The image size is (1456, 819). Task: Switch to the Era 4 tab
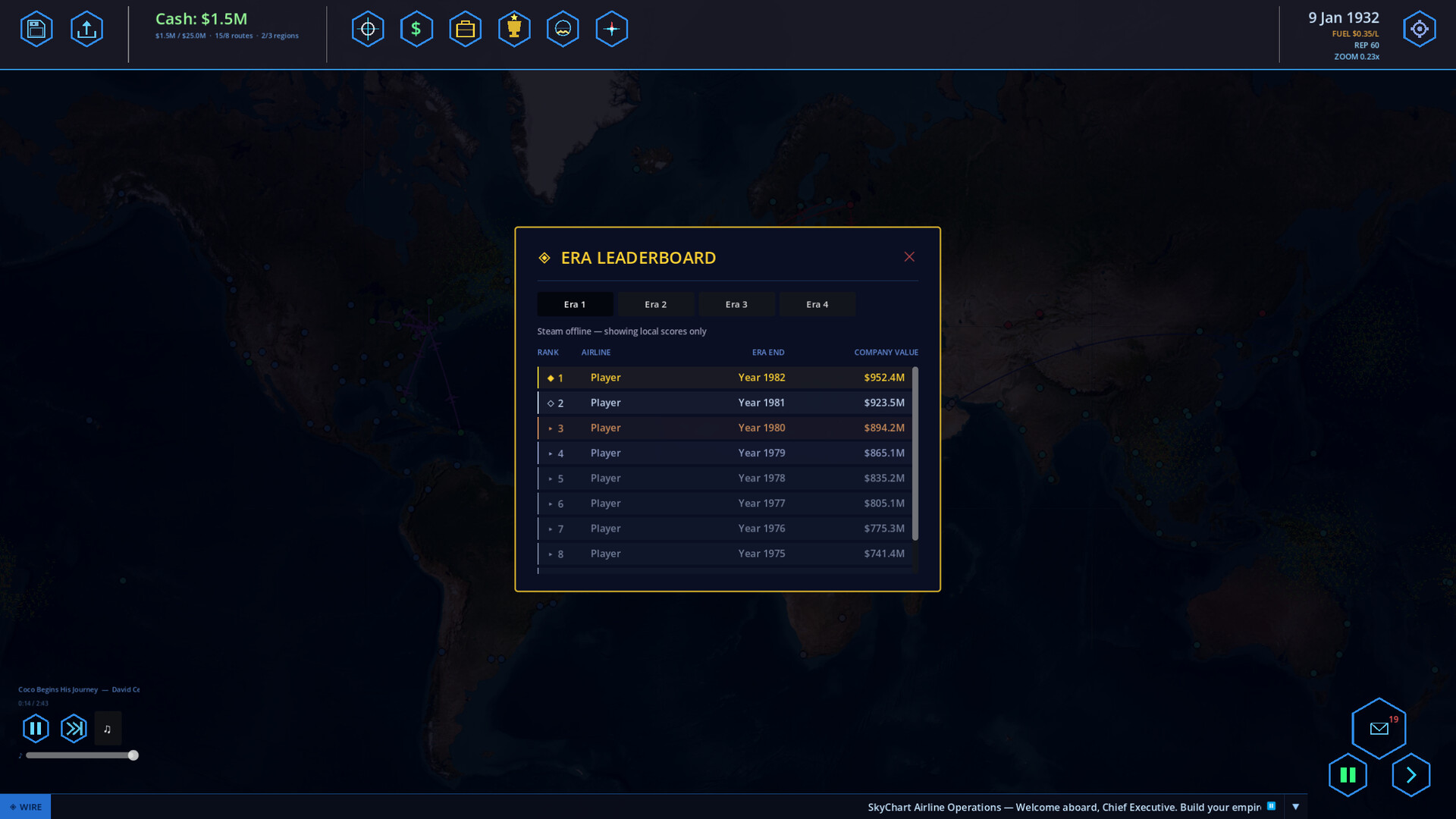point(817,304)
